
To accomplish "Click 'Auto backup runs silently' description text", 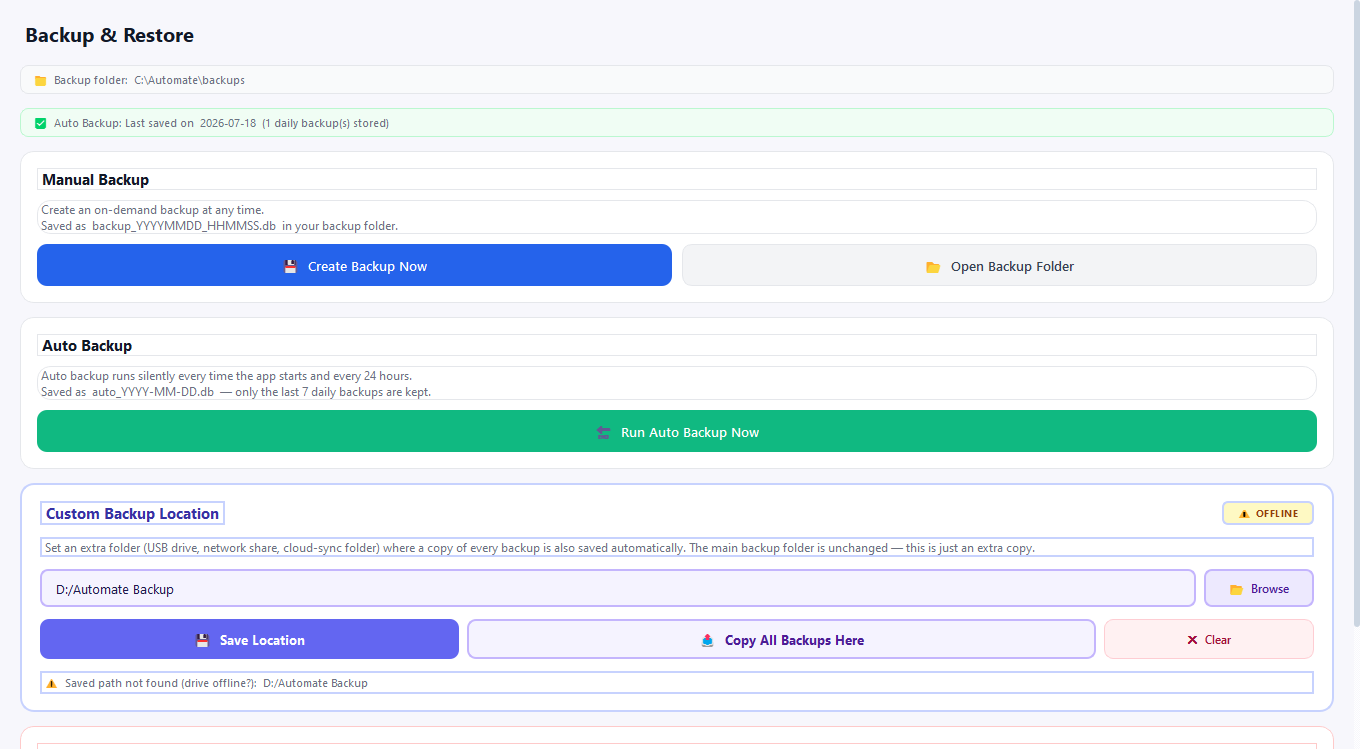I will 227,376.
